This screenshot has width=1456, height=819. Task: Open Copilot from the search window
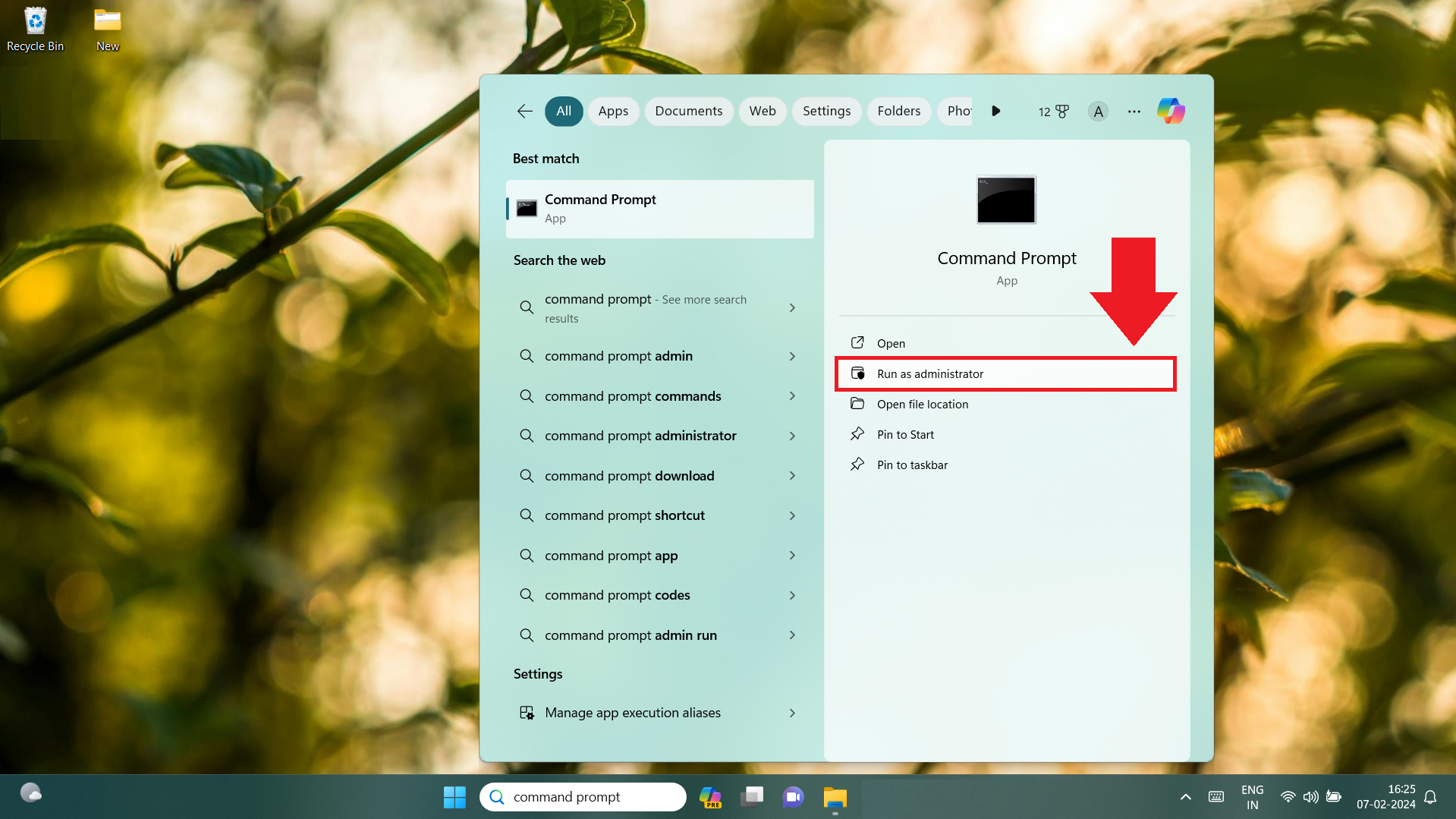1170,111
